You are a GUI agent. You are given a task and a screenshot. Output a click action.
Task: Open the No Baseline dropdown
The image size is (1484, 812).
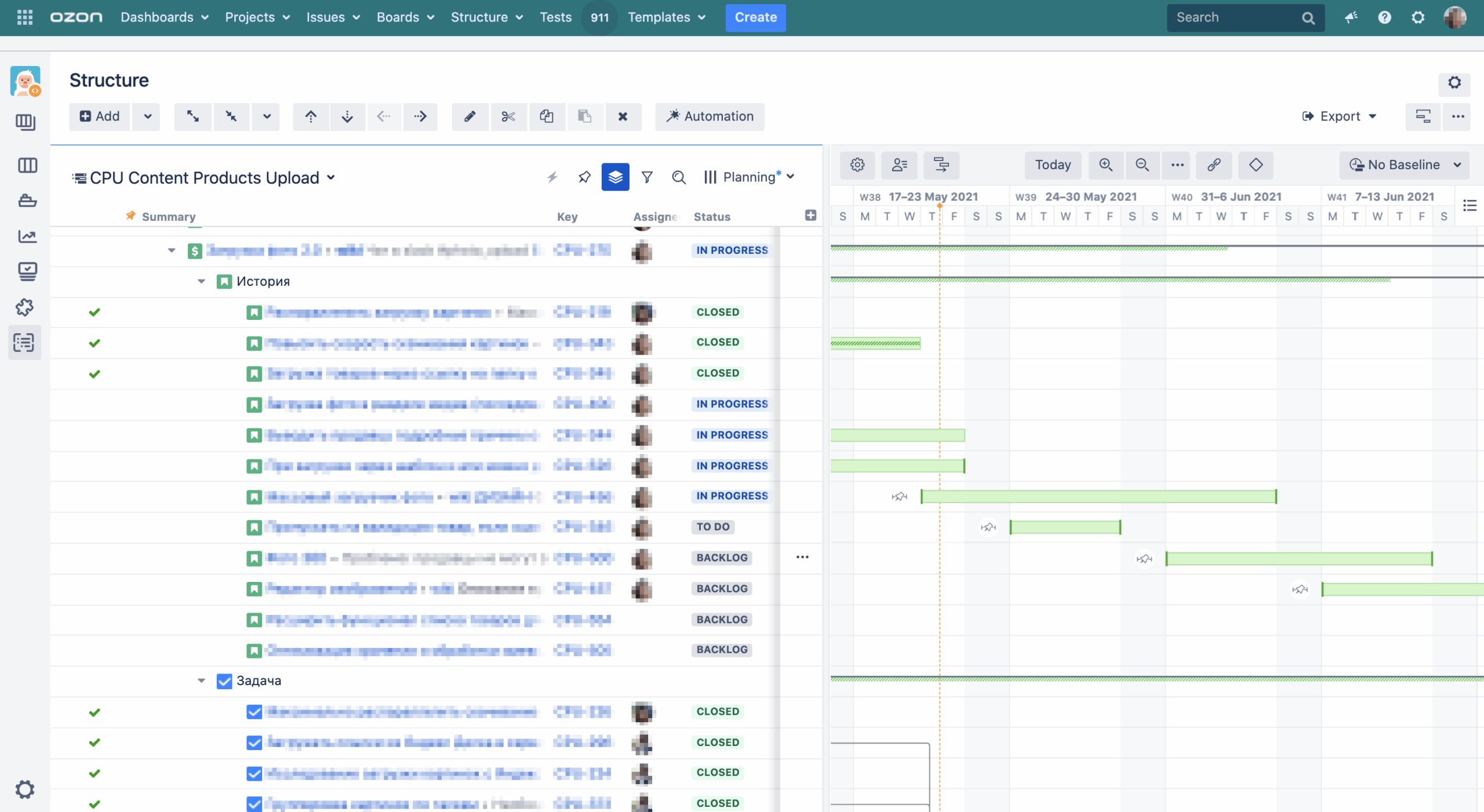tap(1404, 165)
